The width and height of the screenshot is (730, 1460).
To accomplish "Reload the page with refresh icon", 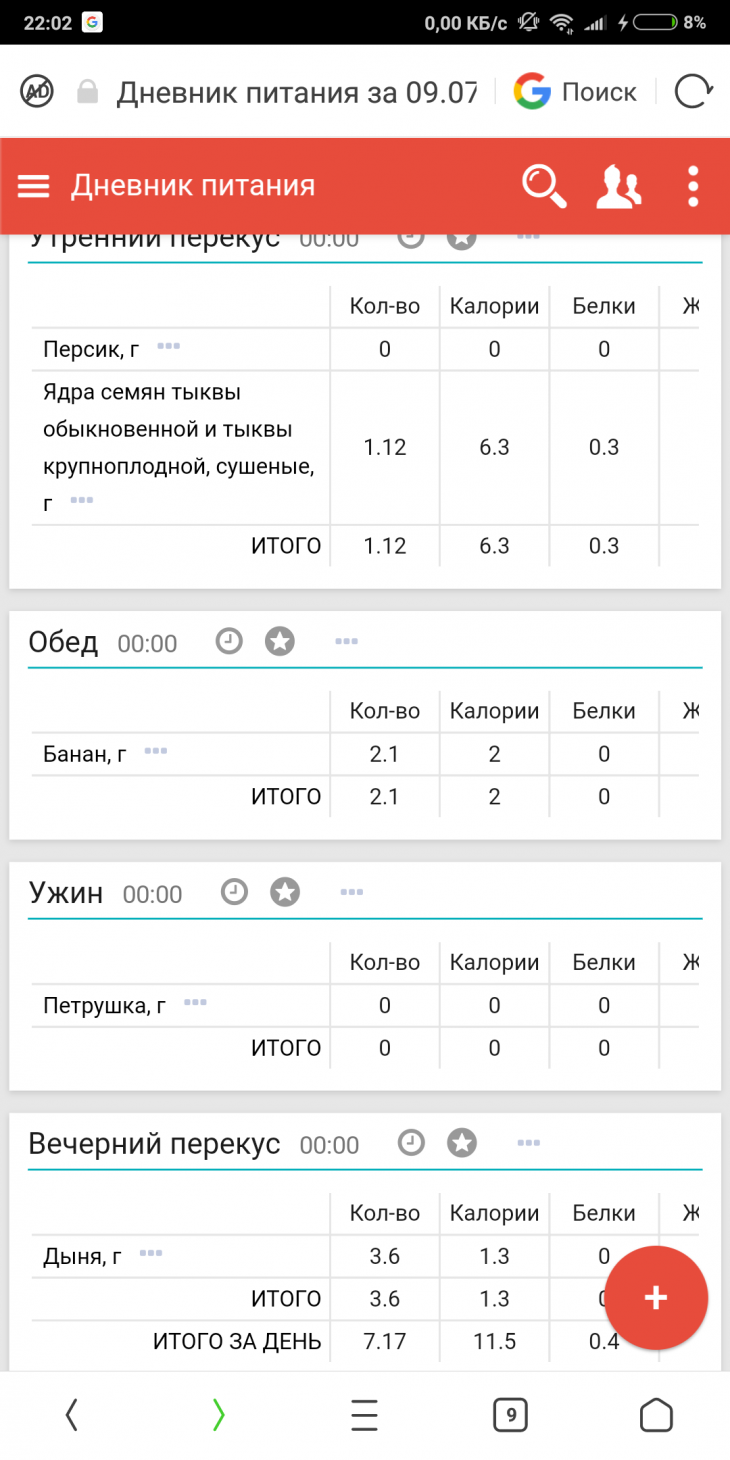I will coord(692,92).
